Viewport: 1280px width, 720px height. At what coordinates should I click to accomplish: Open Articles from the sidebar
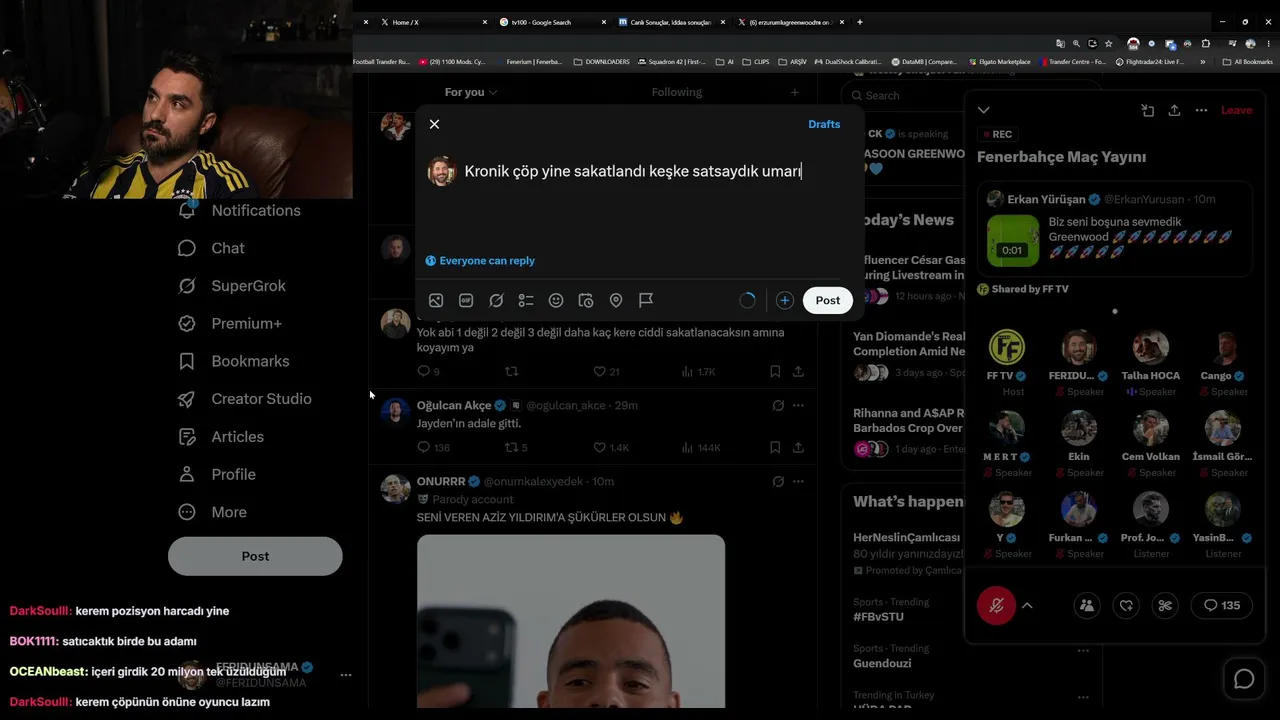coord(221,437)
